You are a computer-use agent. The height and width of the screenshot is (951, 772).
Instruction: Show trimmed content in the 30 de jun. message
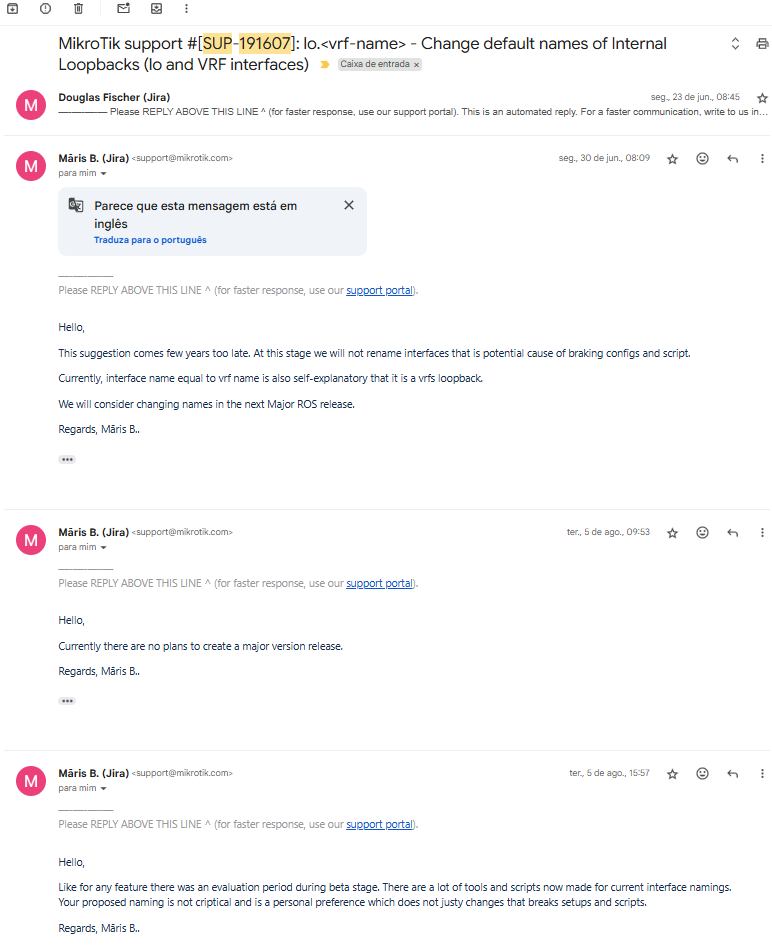click(x=67, y=460)
